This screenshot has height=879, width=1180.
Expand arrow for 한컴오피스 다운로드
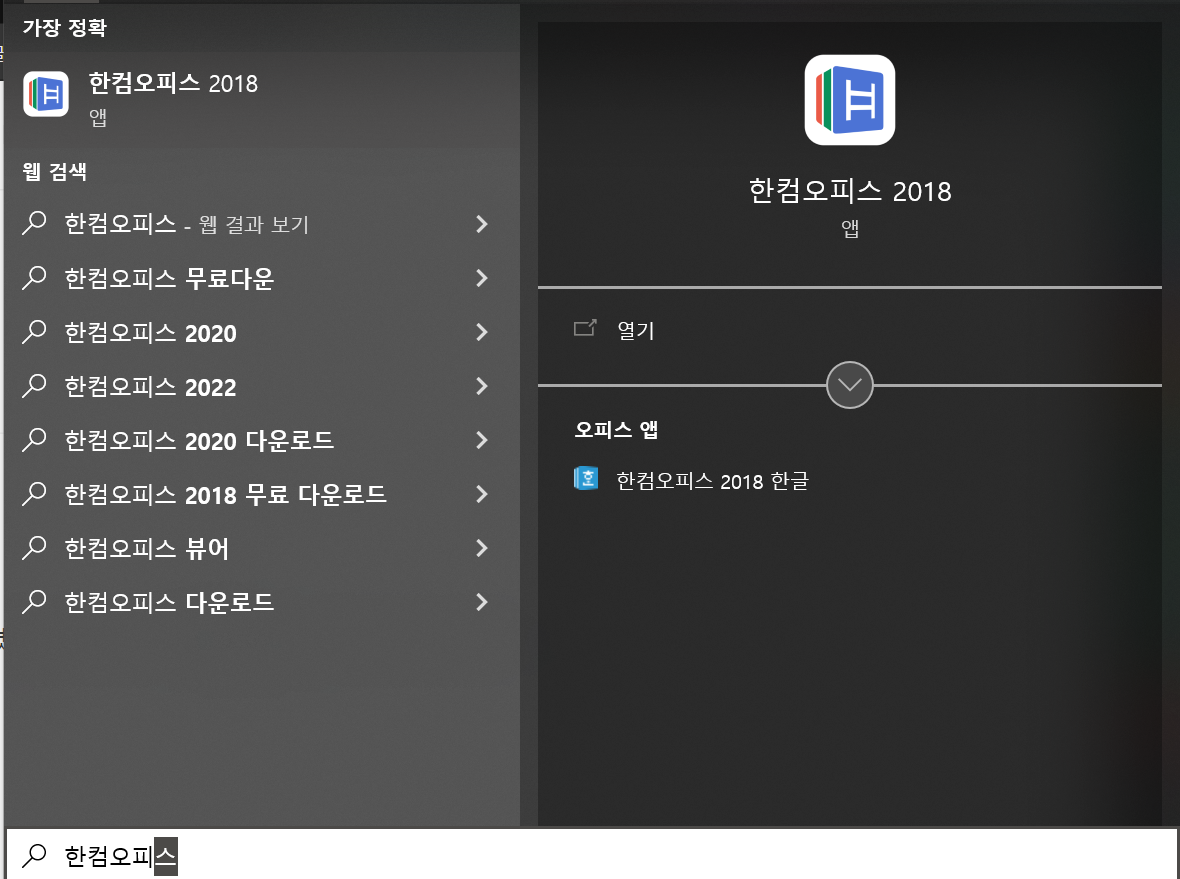point(482,602)
